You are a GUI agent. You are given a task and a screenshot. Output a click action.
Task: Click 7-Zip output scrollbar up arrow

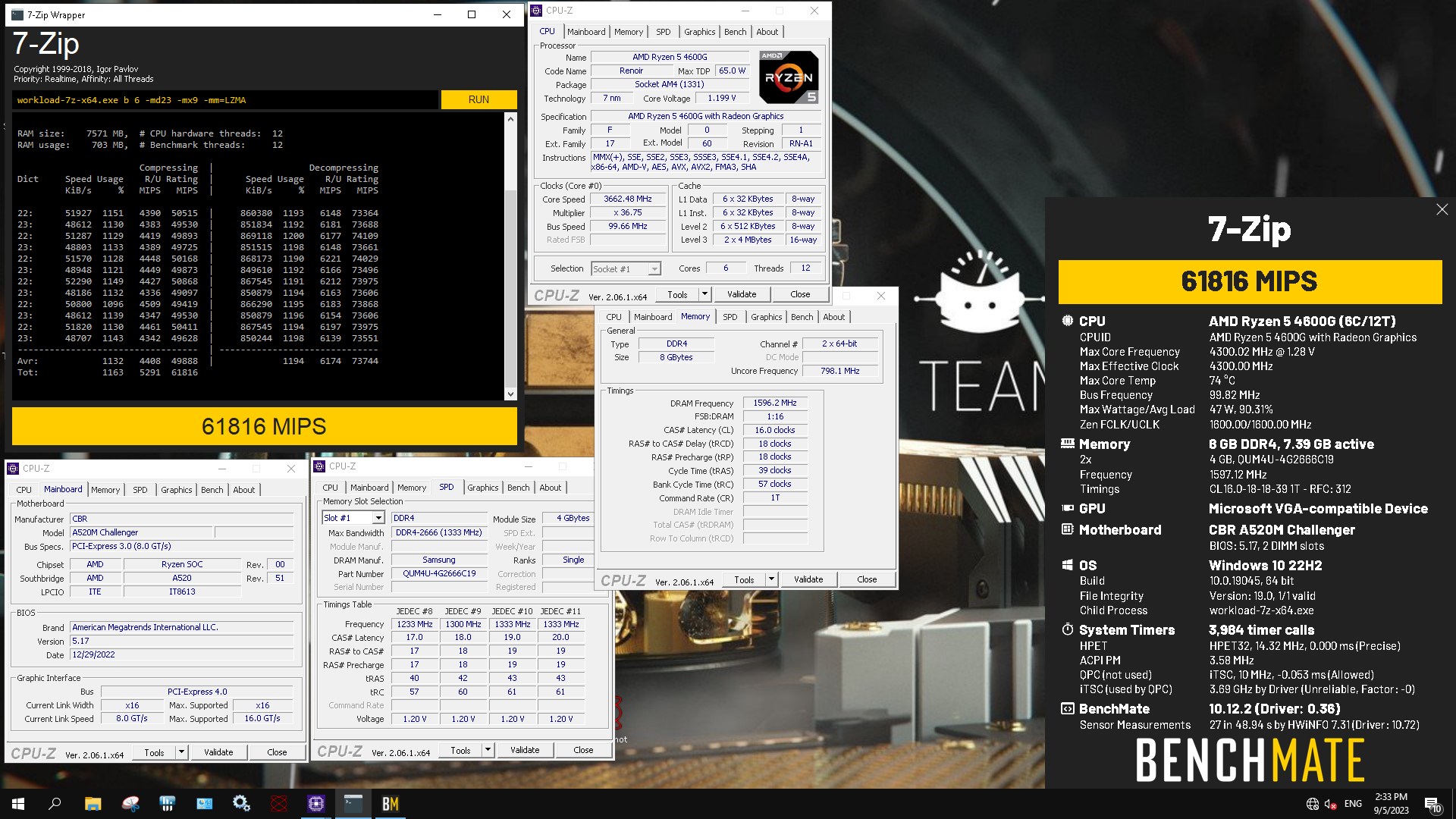pyautogui.click(x=510, y=118)
